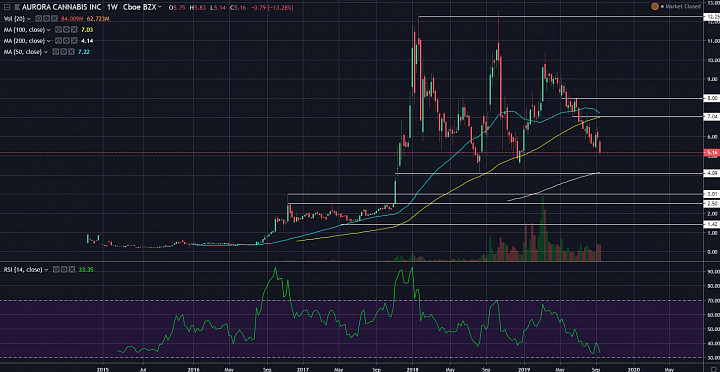Screen dimensions: 720x372
Task: Click the white 4.14 MA value
Action: pos(87,41)
